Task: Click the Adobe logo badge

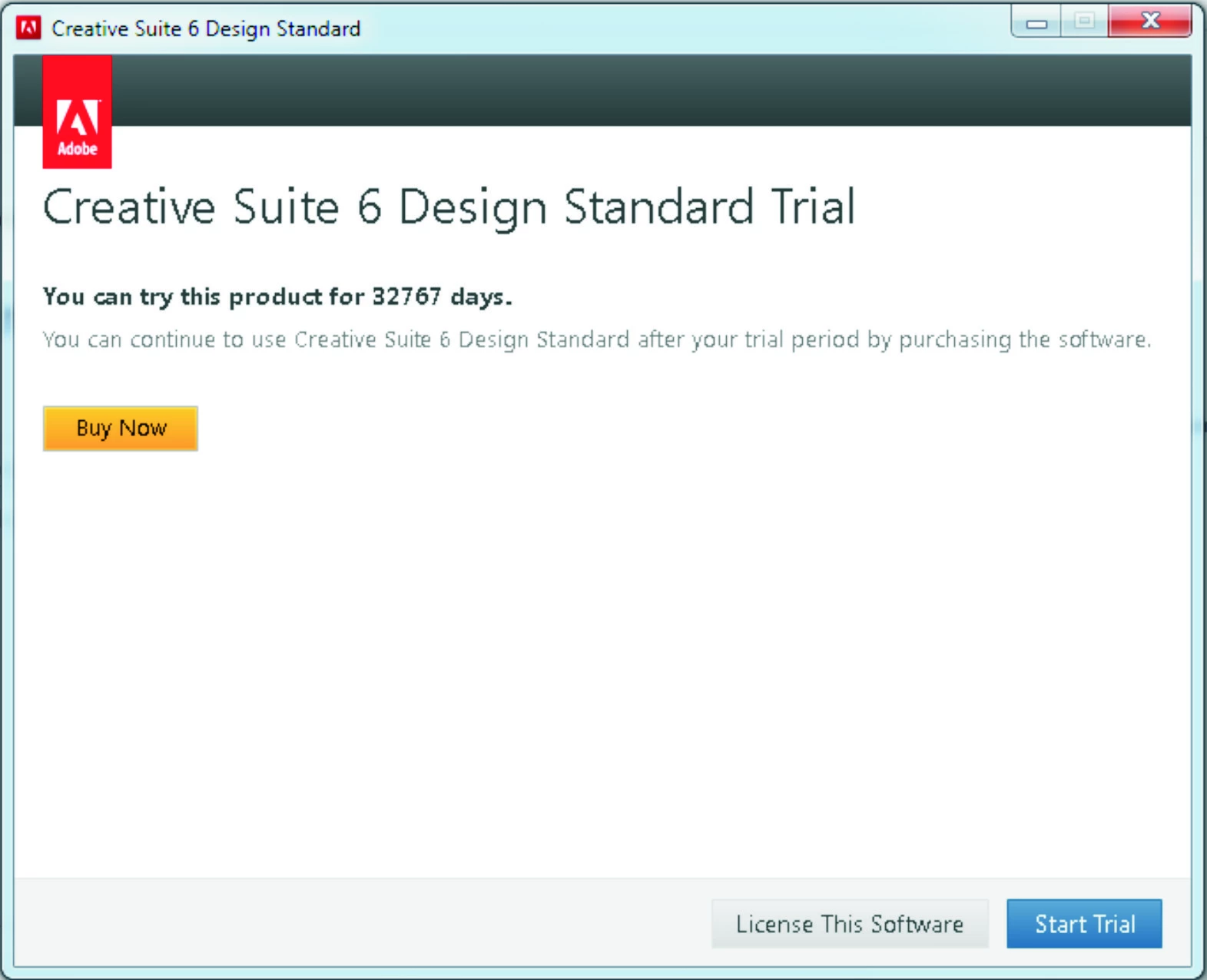Action: pyautogui.click(x=77, y=111)
